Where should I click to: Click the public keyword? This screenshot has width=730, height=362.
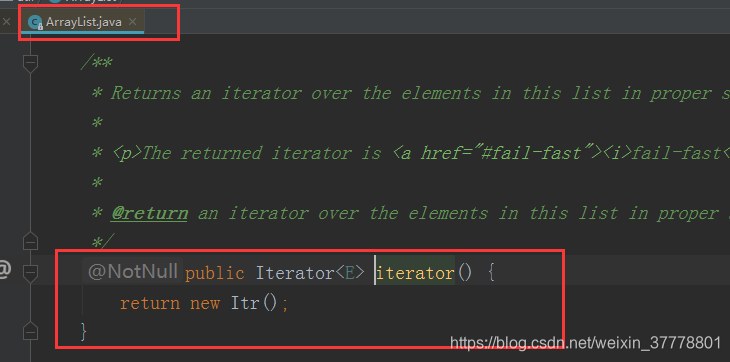[x=215, y=274]
